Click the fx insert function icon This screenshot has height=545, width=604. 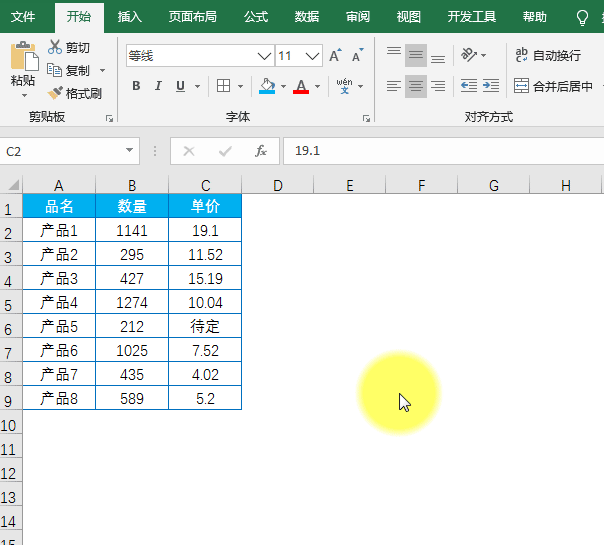[261, 151]
